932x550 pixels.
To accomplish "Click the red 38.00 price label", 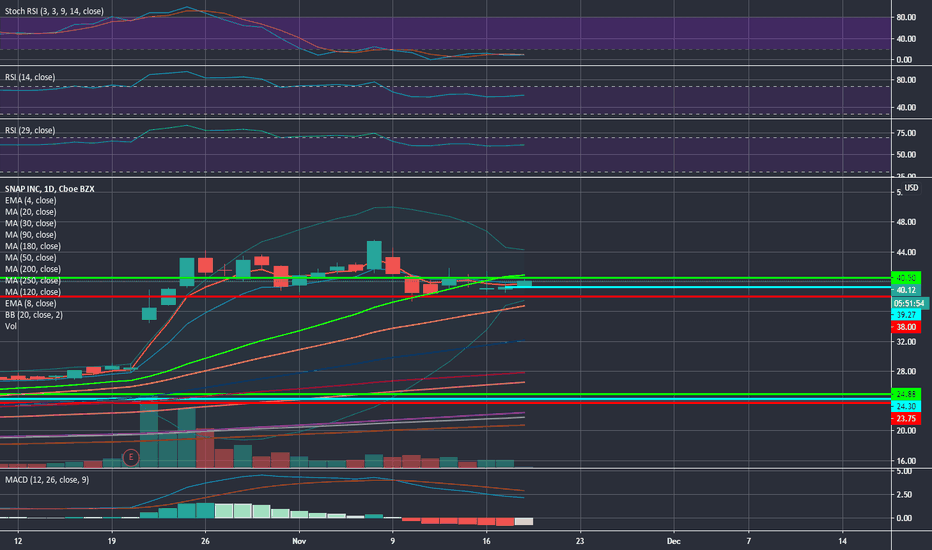I will [906, 327].
